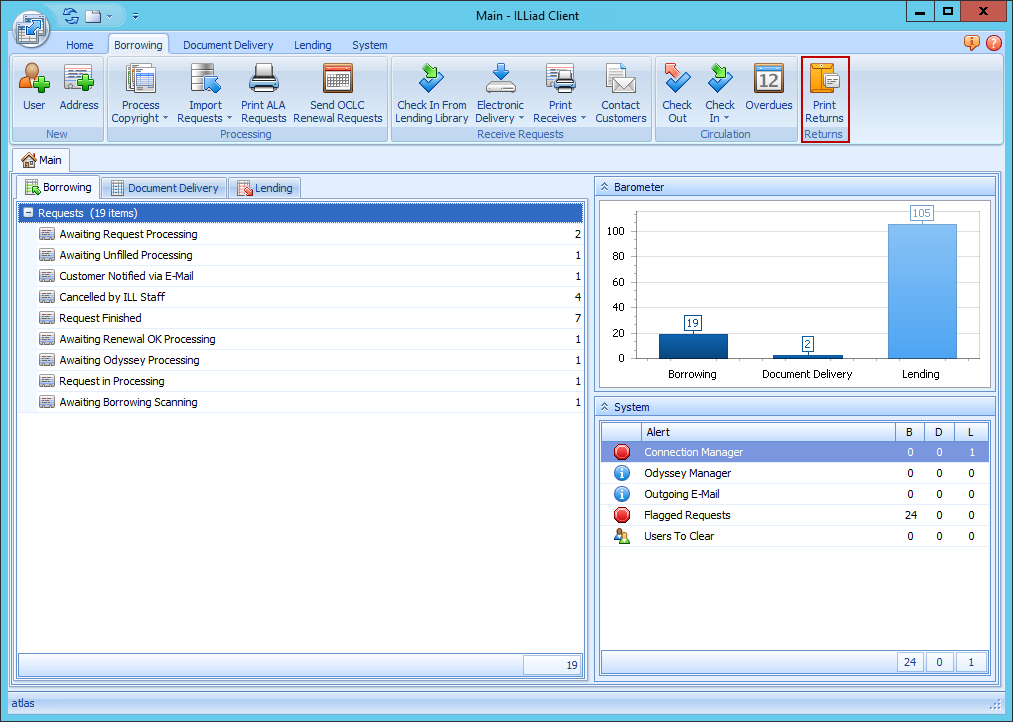The image size is (1013, 722).
Task: Open the Overdues tool
Action: [x=769, y=90]
